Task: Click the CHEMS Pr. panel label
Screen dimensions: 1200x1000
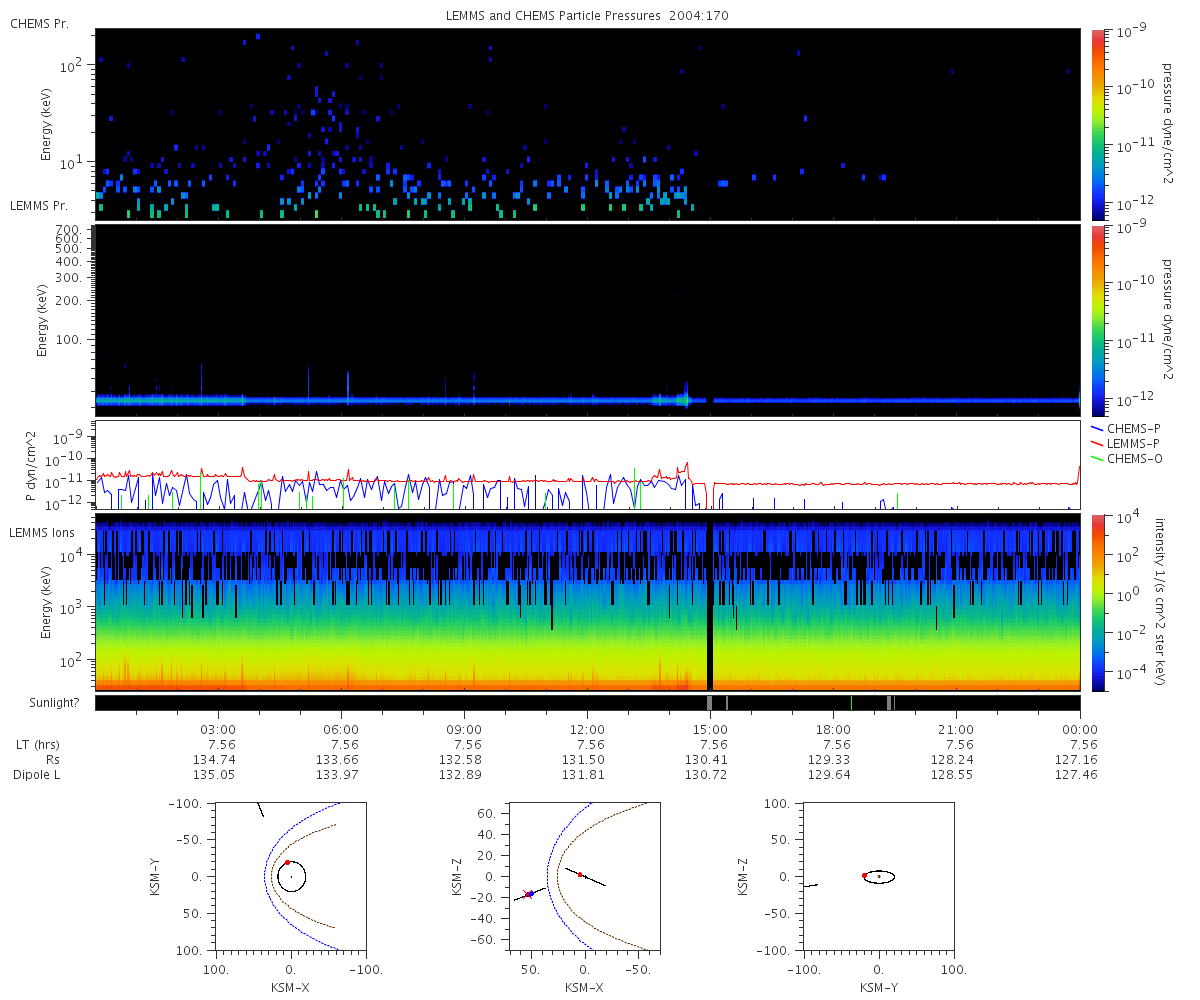Action: [39, 24]
